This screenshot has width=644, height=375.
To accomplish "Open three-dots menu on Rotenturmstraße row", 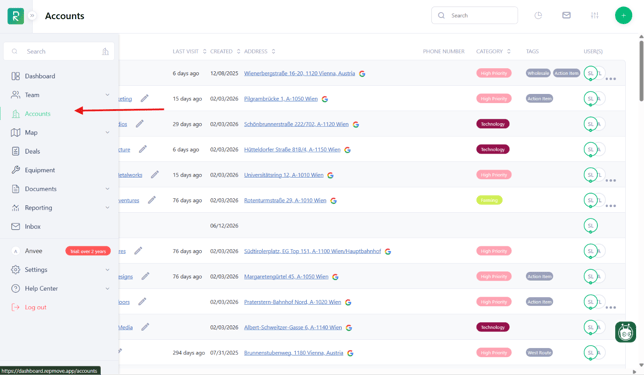I will [611, 206].
